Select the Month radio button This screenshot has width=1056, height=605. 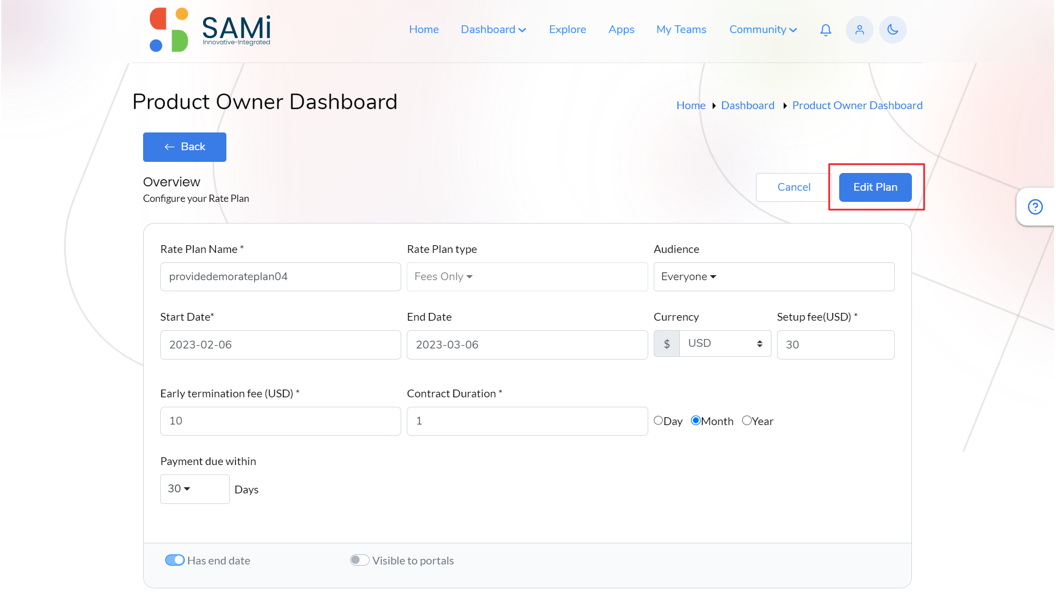pos(696,420)
